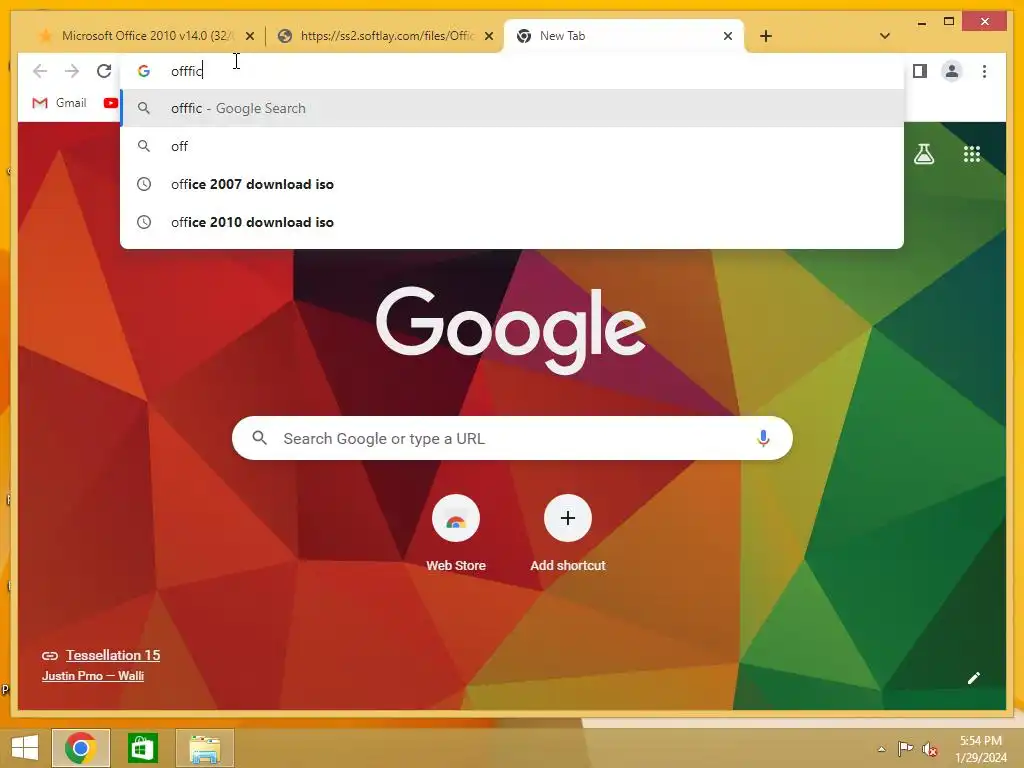Screen dimensions: 1024x768
Task: Select the New Tab tab
Action: click(x=624, y=36)
